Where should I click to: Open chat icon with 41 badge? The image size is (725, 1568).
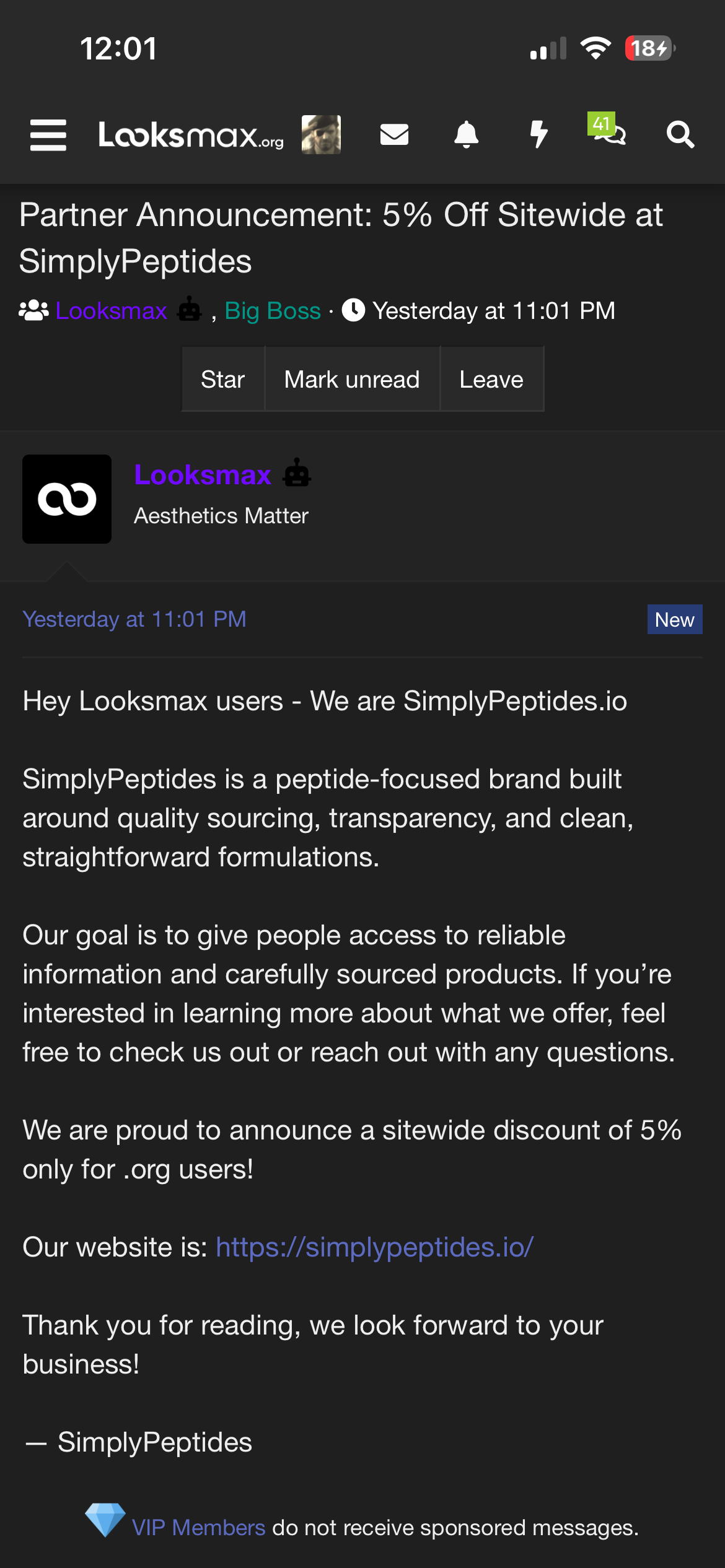point(608,129)
